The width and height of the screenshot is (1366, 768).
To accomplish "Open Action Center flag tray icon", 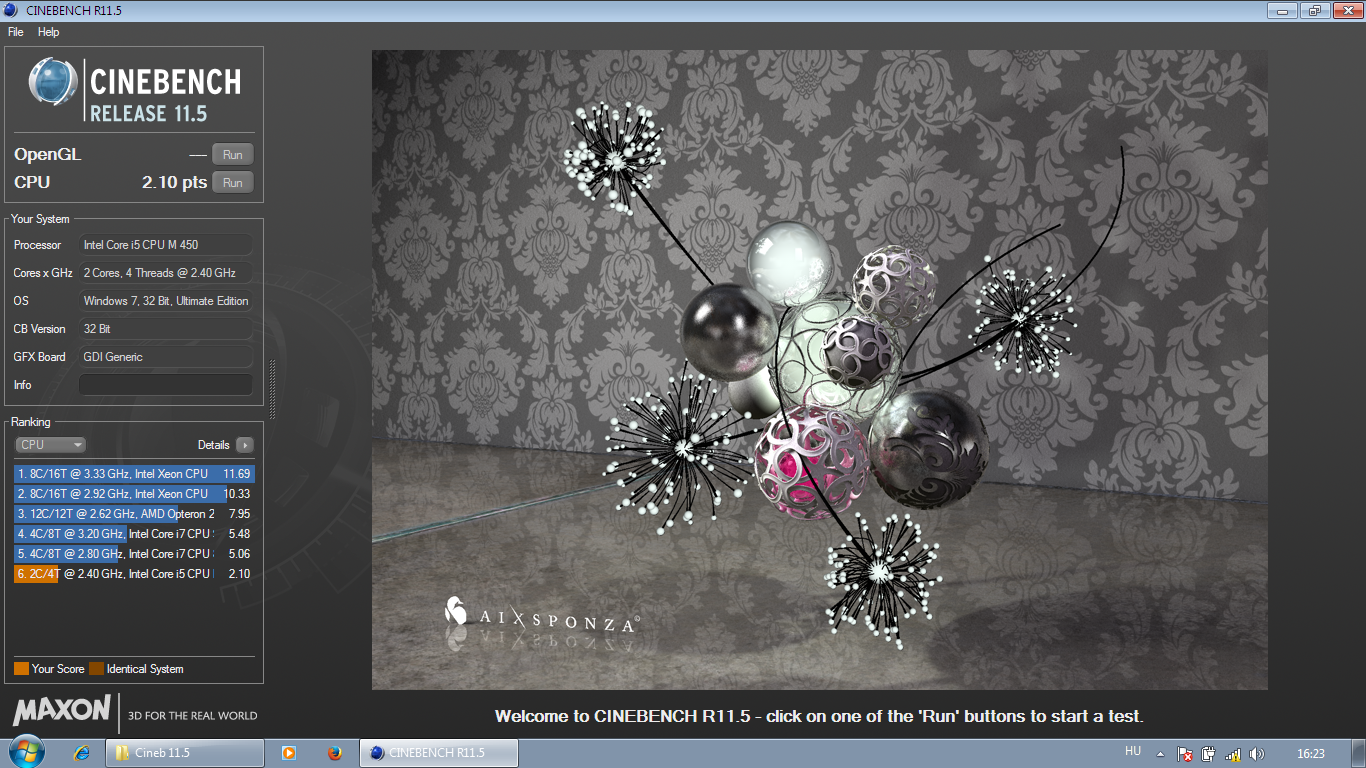I will click(x=1185, y=754).
